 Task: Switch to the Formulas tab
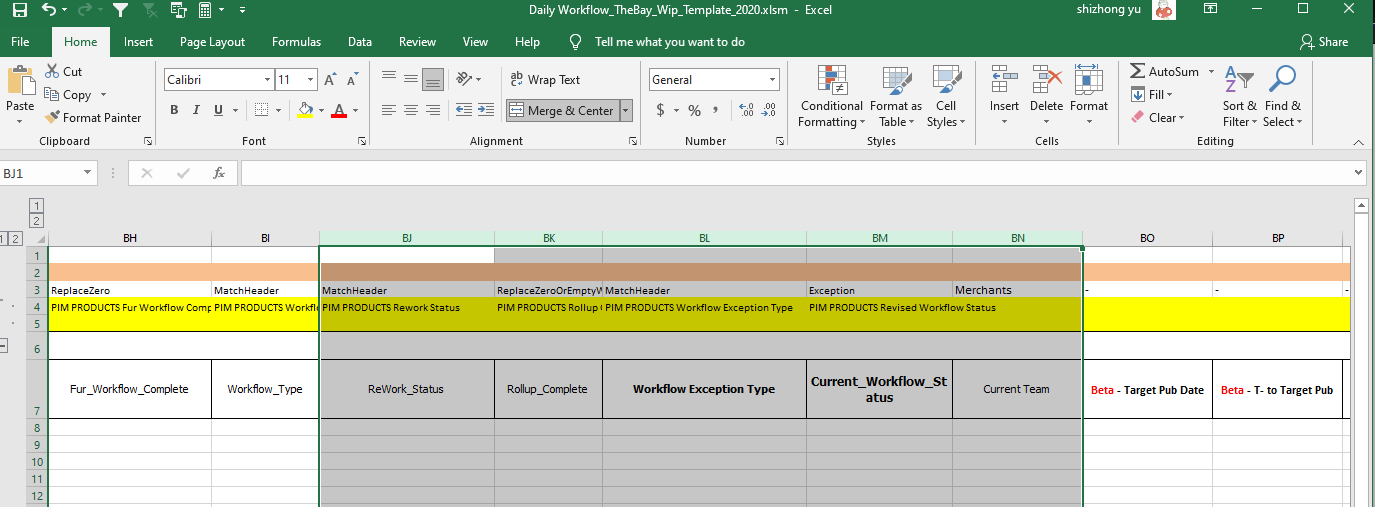296,42
